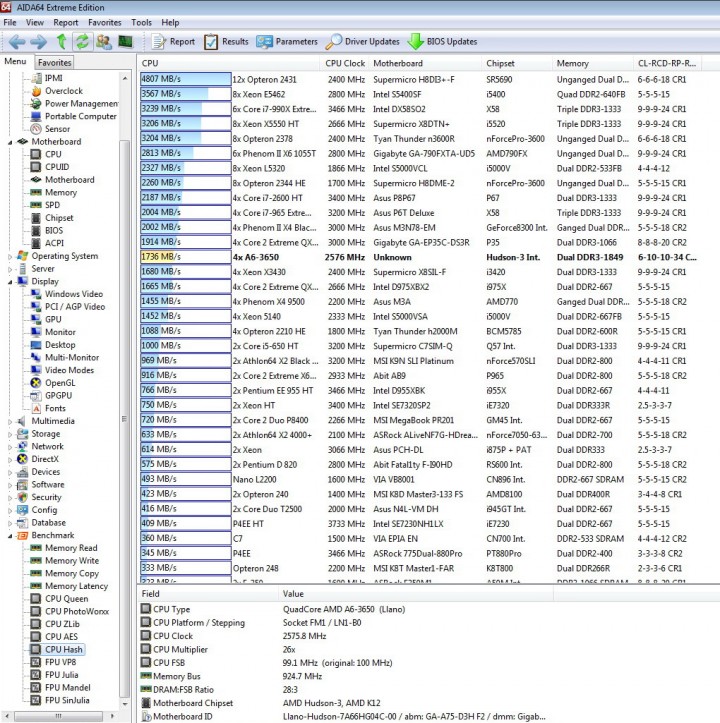Select the 12x Opteron 2431 result row
The image size is (720, 723).
pyautogui.click(x=419, y=79)
